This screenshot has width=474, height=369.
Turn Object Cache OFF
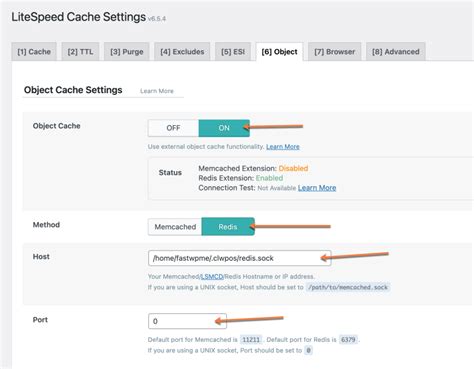click(x=173, y=128)
